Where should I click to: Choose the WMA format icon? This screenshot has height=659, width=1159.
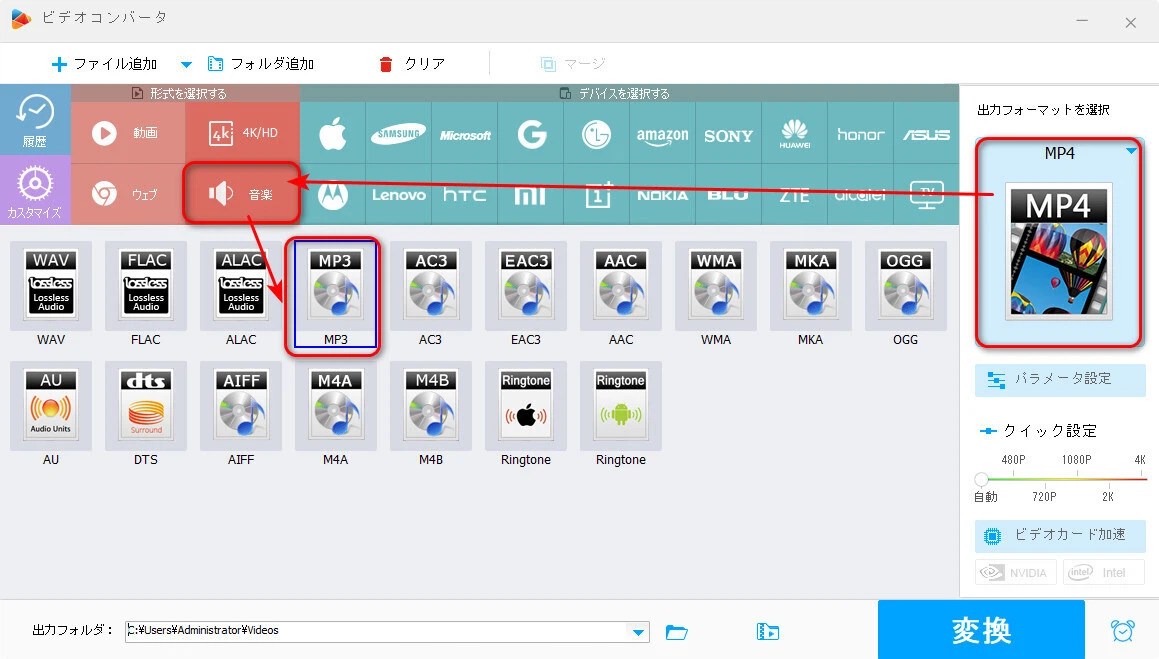pos(716,286)
